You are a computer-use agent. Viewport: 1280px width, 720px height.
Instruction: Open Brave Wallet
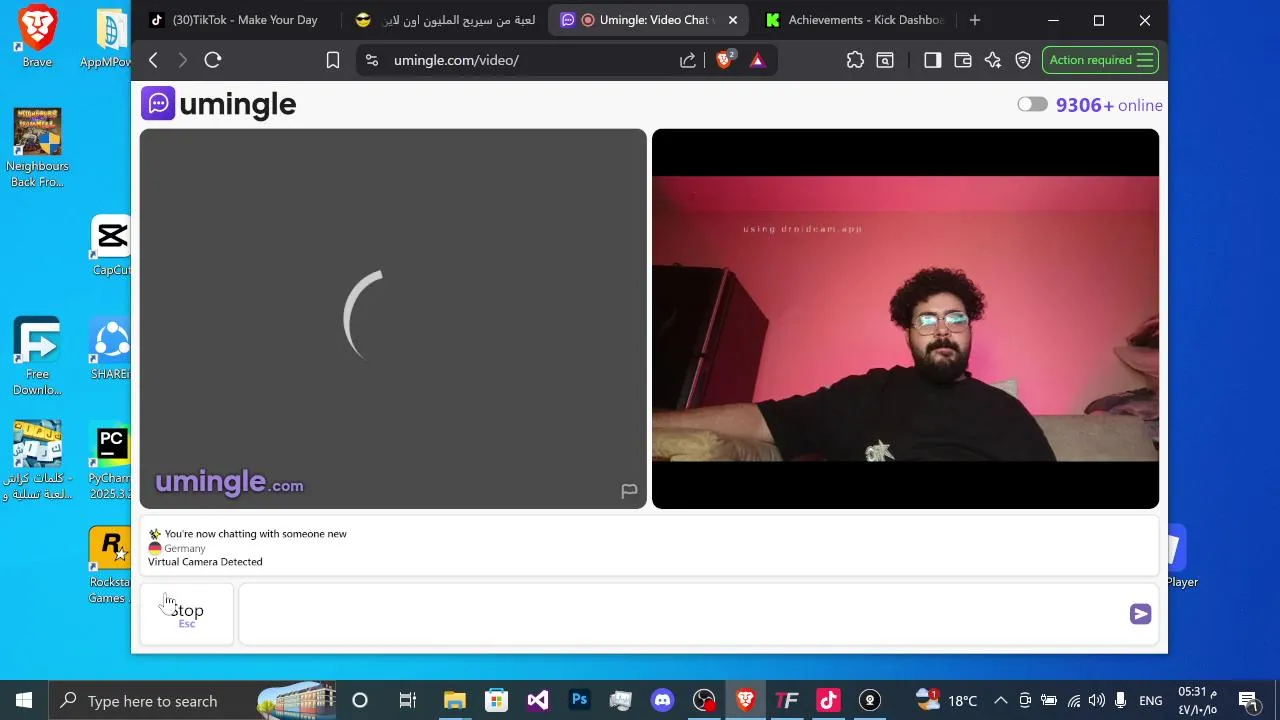point(963,60)
